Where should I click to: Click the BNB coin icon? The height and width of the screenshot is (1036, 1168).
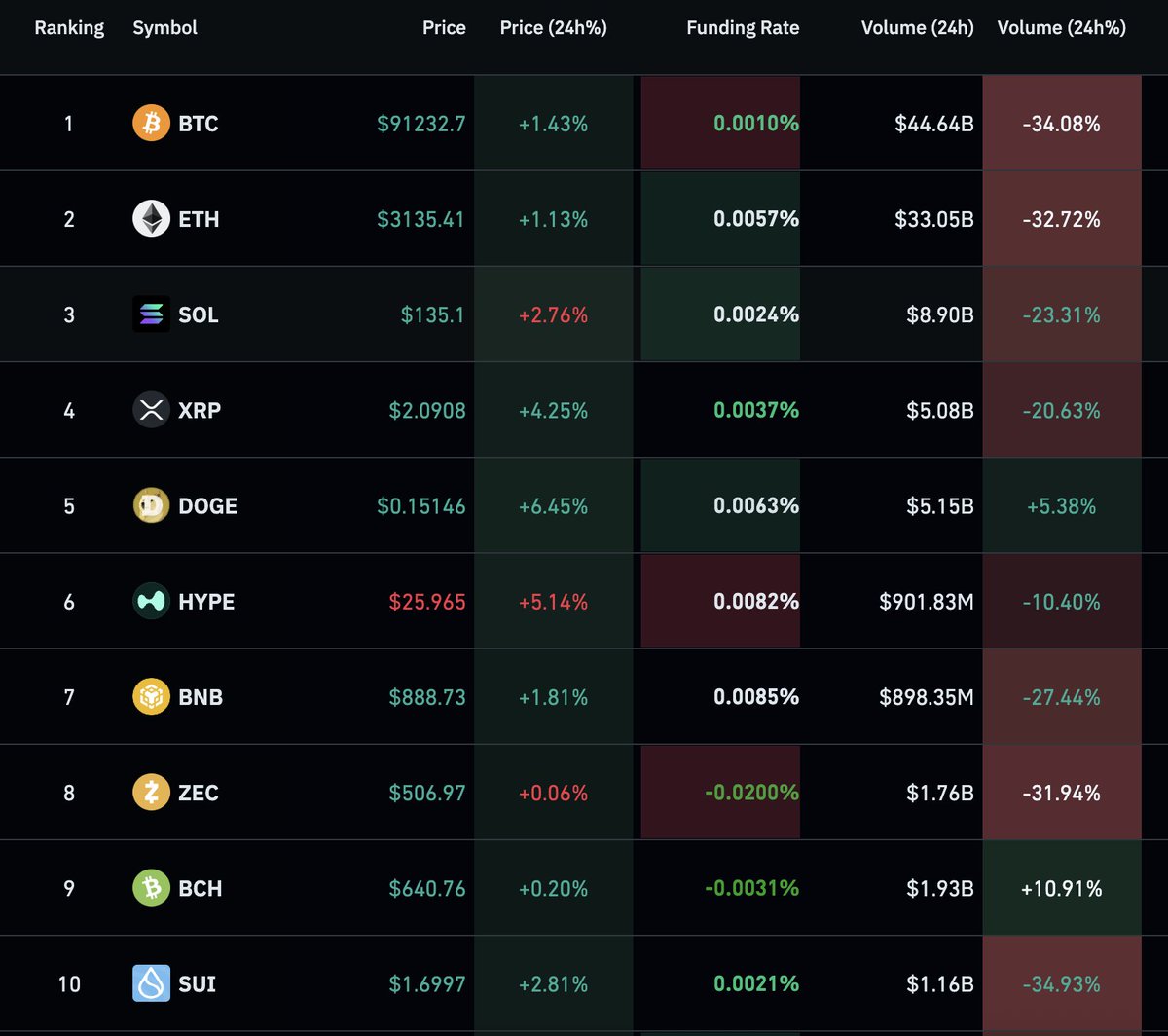tap(151, 696)
